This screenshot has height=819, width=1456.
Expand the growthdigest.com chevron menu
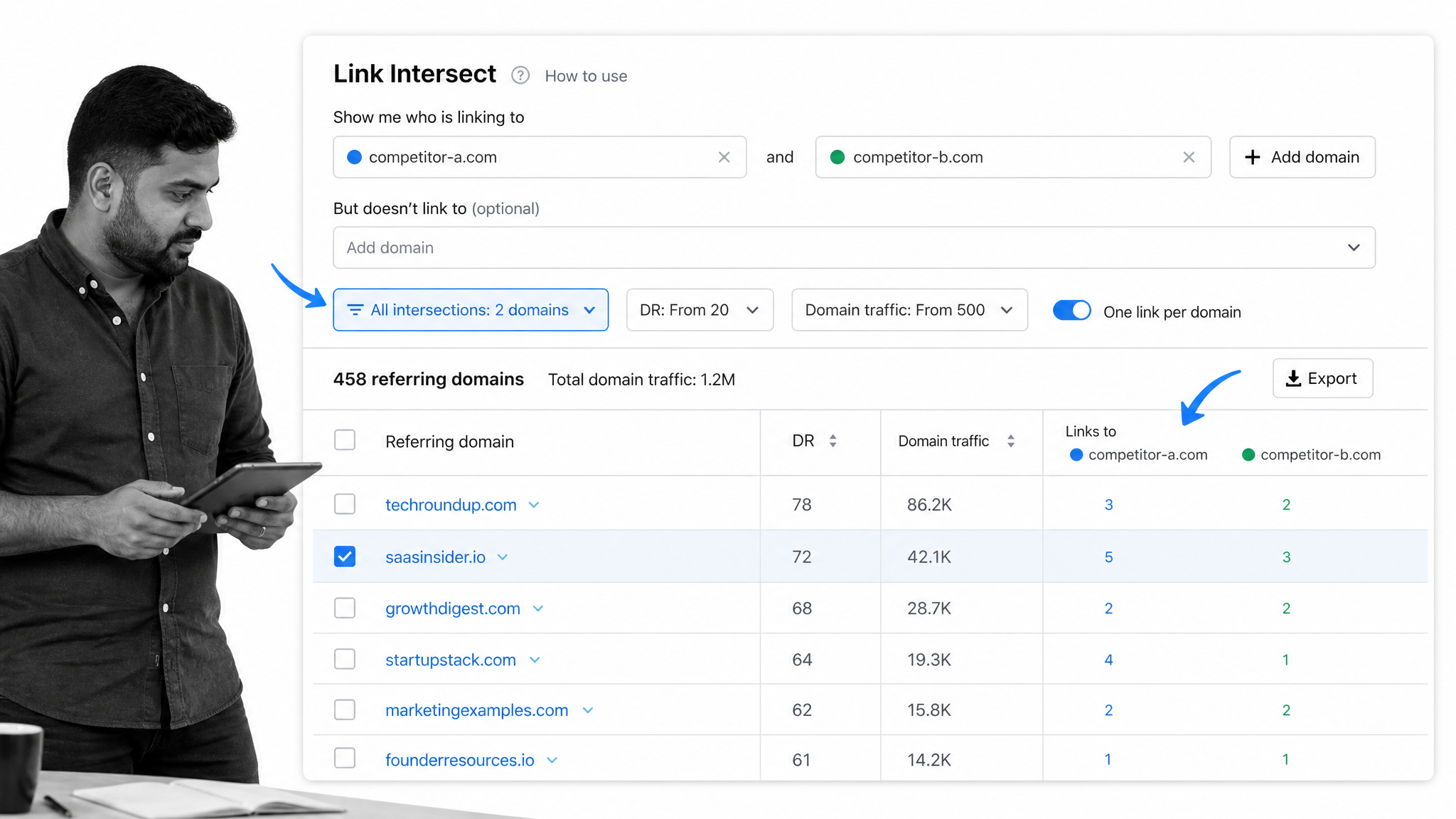click(538, 609)
